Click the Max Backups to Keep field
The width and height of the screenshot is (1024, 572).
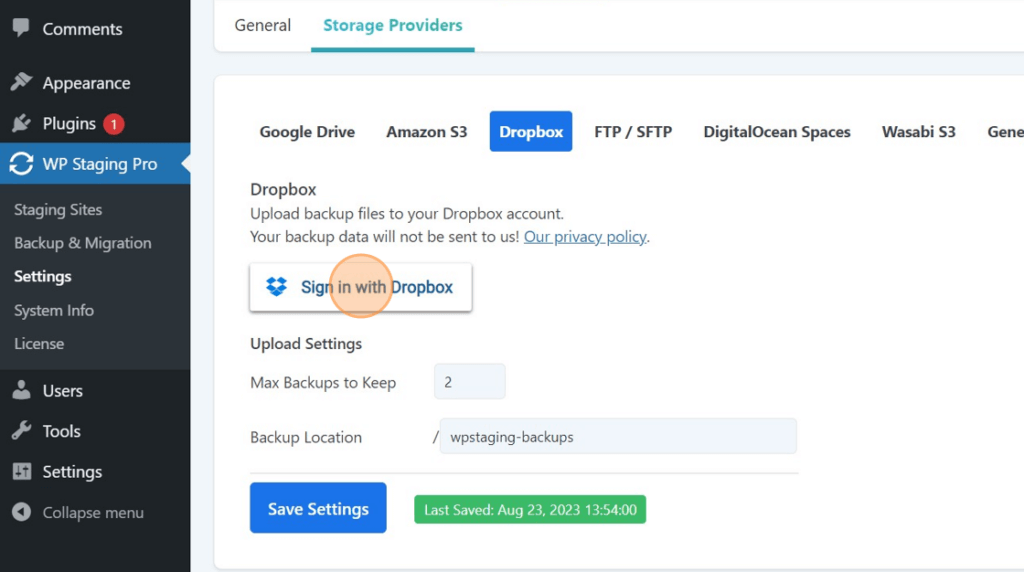470,381
